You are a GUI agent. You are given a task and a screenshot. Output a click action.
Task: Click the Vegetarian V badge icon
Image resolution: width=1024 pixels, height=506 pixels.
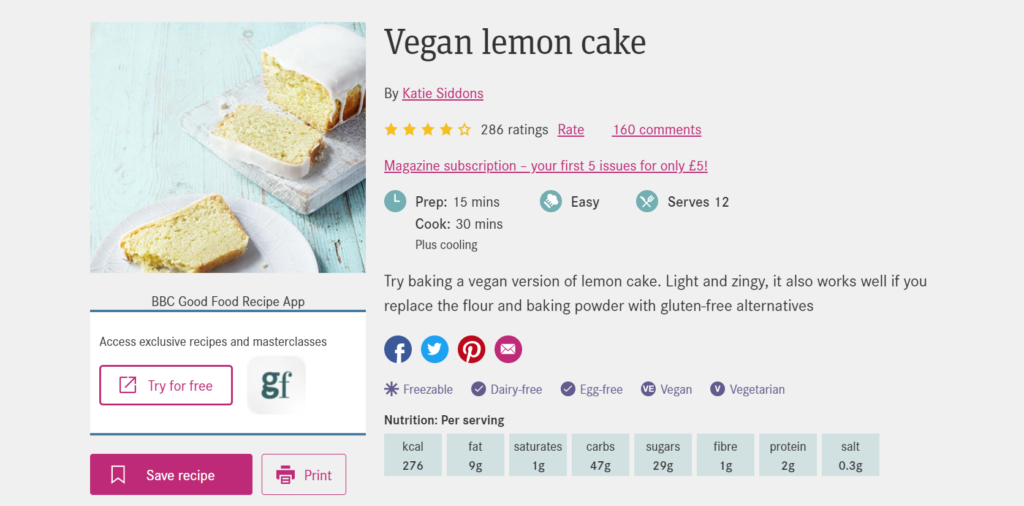[x=718, y=389]
